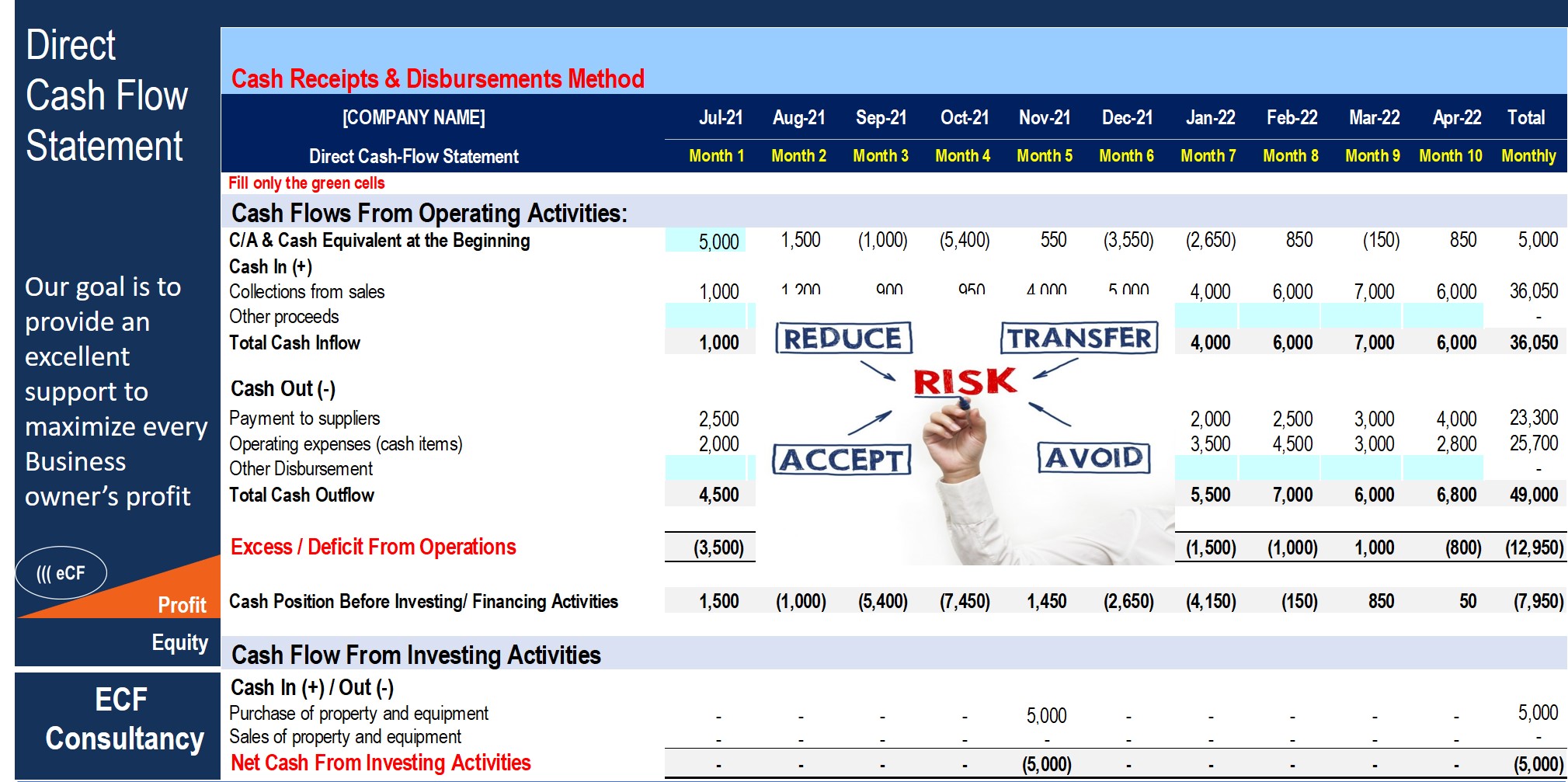Click the Month 1 subheader
The height and width of the screenshot is (782, 1568).
click(717, 155)
